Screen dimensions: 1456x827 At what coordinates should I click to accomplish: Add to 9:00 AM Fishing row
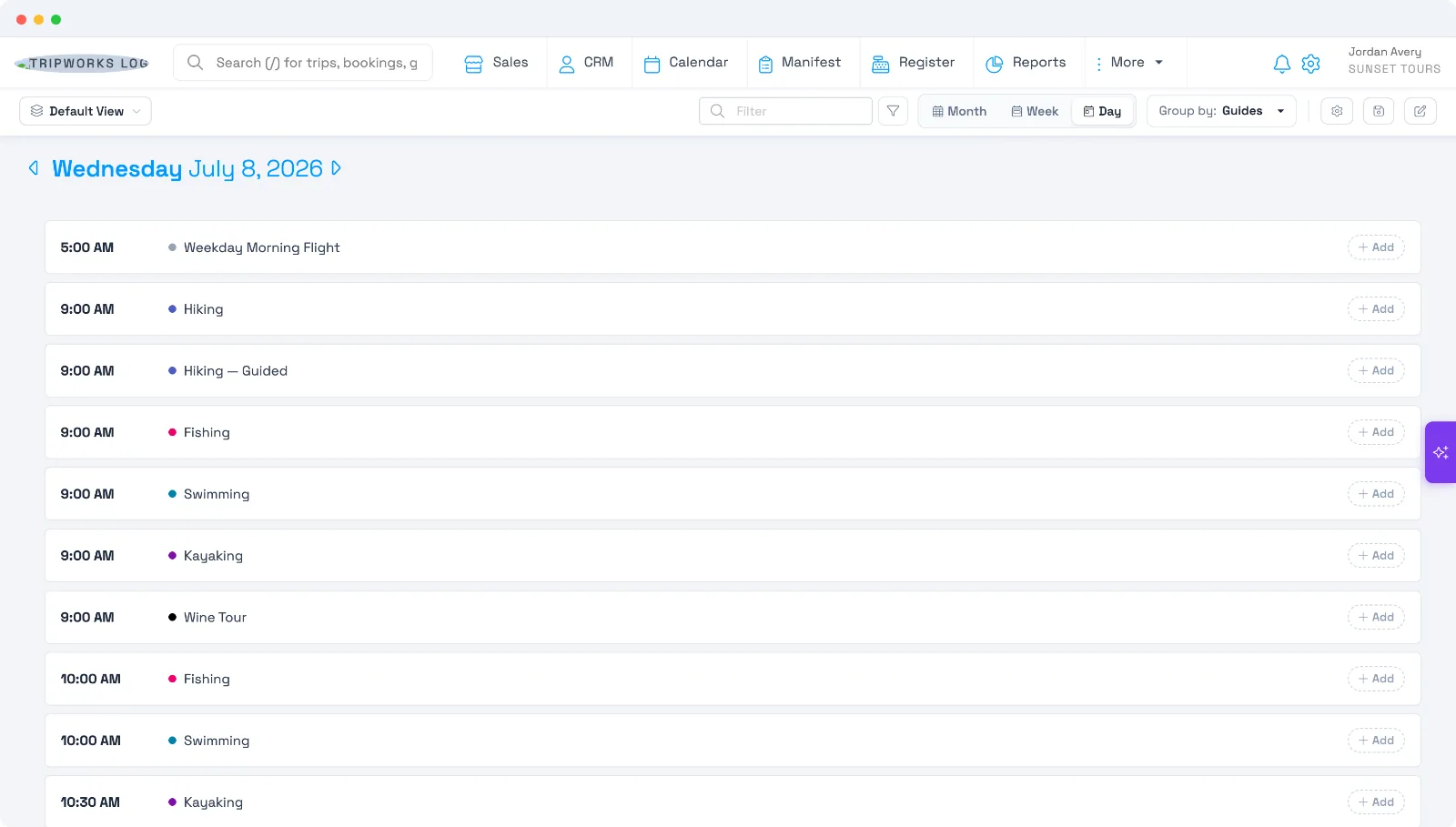click(x=1376, y=432)
